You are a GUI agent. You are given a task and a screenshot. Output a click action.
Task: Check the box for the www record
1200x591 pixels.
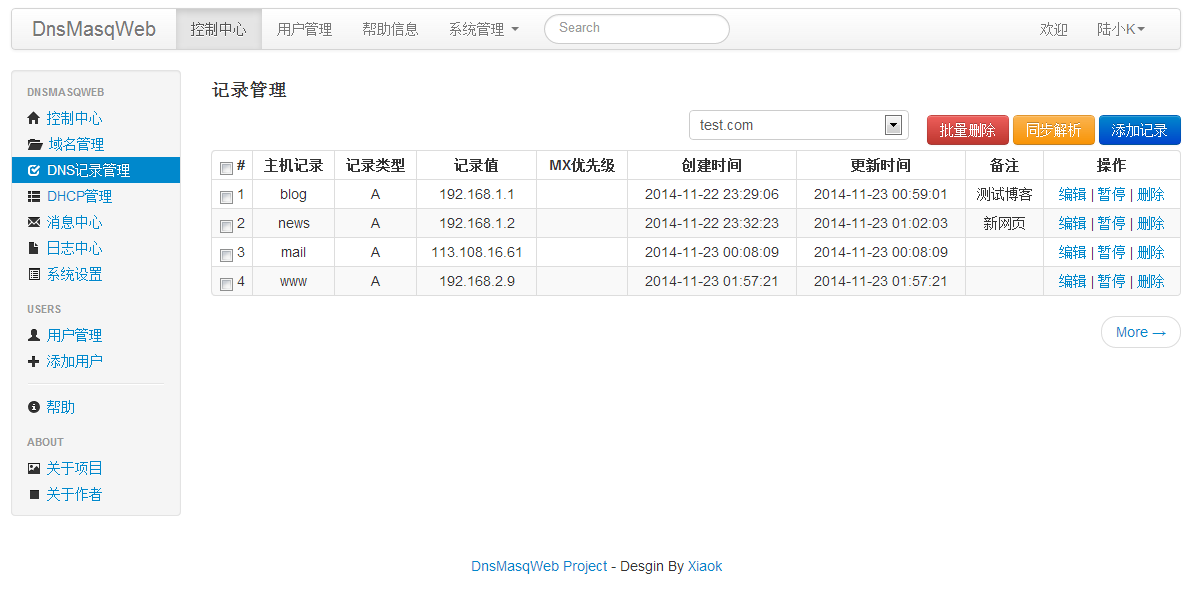click(x=226, y=284)
